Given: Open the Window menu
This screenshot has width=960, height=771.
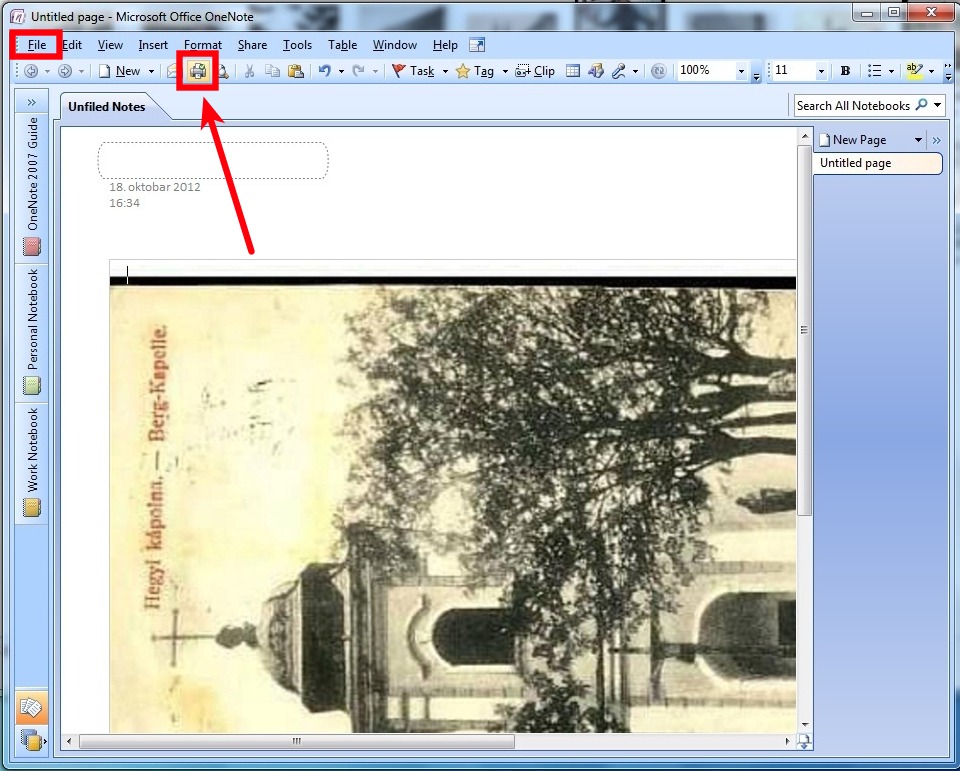Looking at the screenshot, I should click(395, 45).
